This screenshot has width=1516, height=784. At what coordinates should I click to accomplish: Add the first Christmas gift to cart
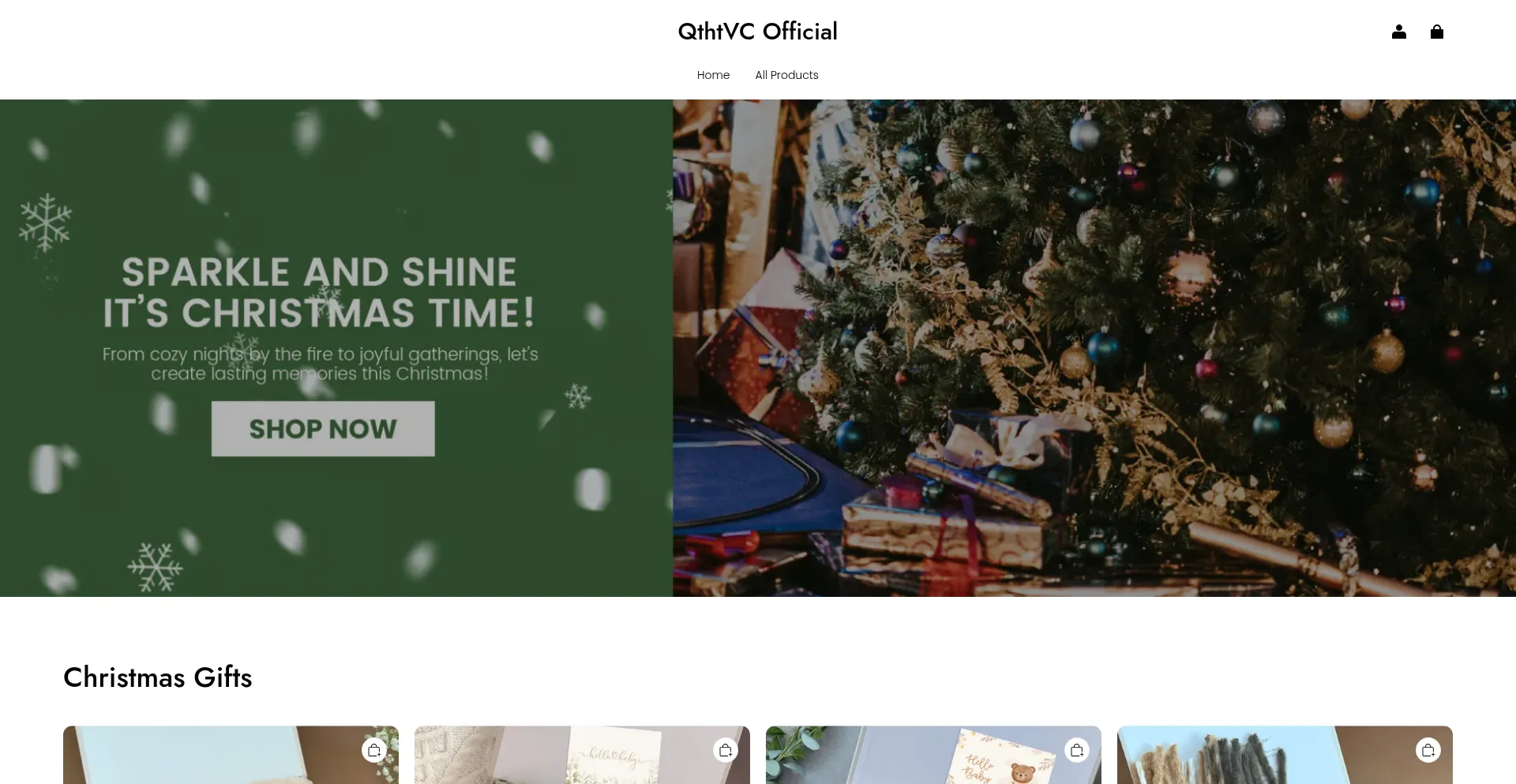click(x=374, y=750)
